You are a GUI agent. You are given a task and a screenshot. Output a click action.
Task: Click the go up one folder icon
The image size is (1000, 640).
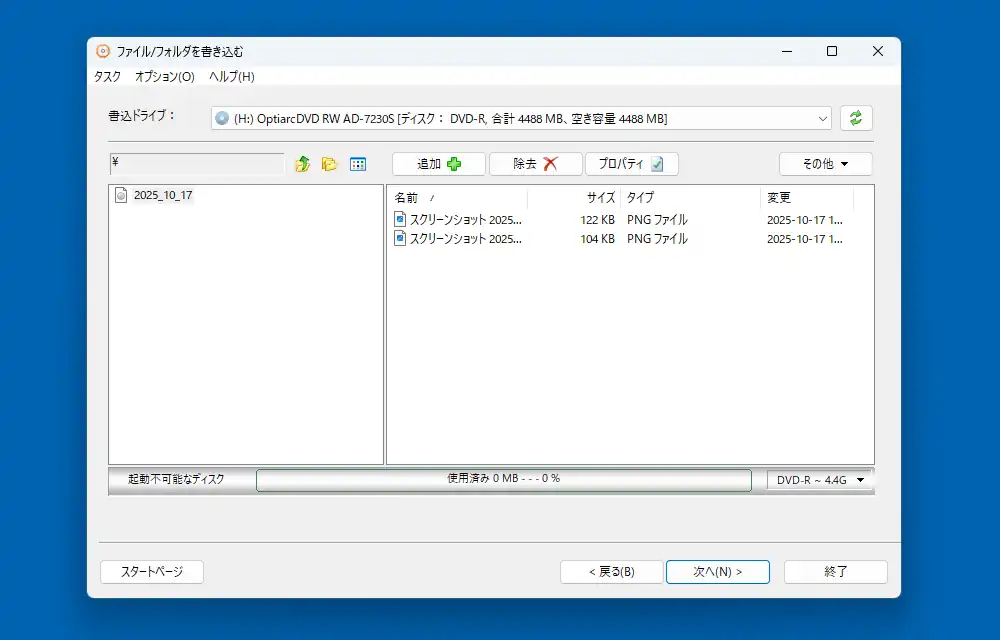[302, 164]
